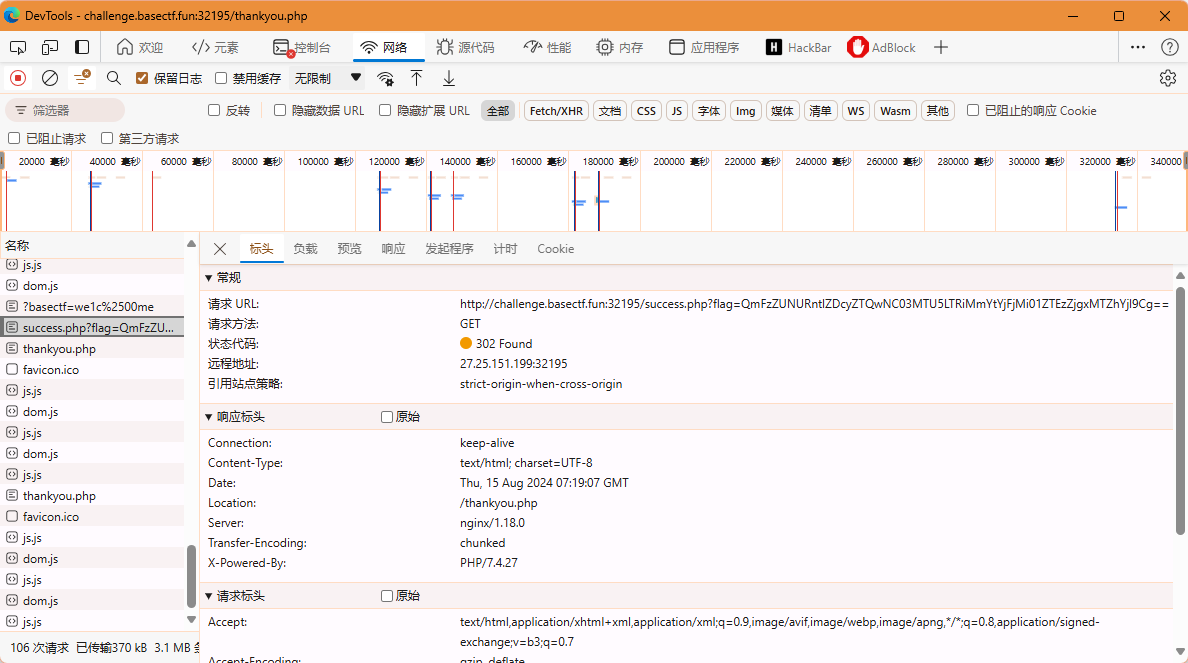Image resolution: width=1188 pixels, height=663 pixels.
Task: Click the 筛选器 filter input field
Action: (70, 111)
